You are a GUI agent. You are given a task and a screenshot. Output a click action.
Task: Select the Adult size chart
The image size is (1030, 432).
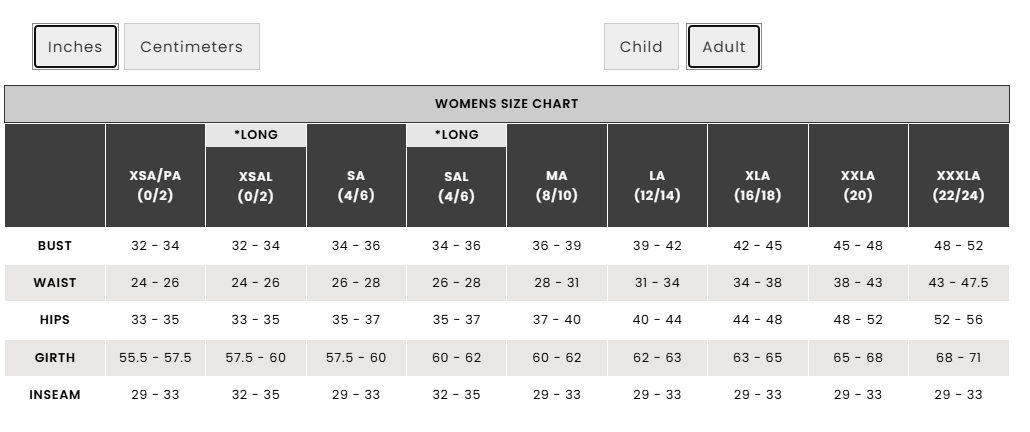(724, 47)
